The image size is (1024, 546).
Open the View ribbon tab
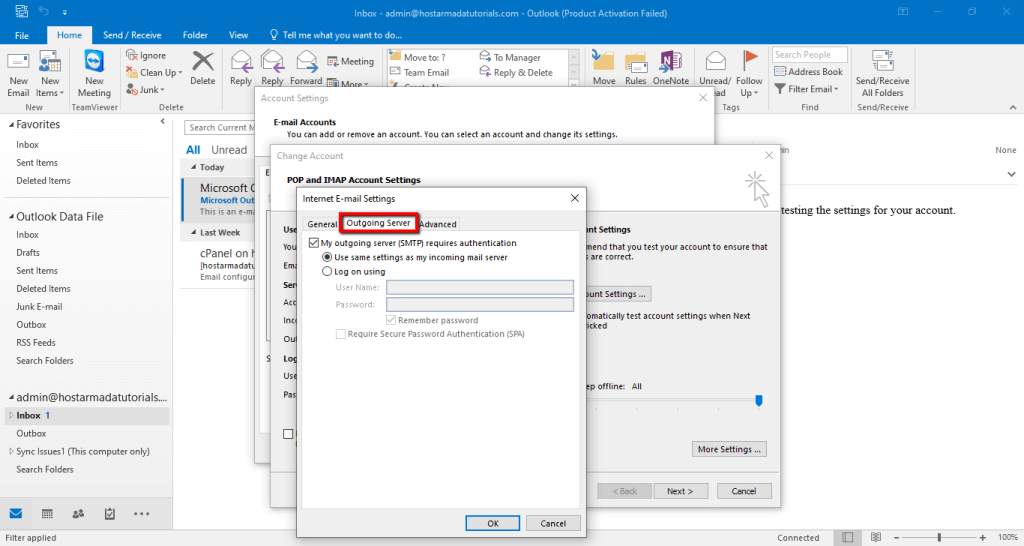pos(238,35)
